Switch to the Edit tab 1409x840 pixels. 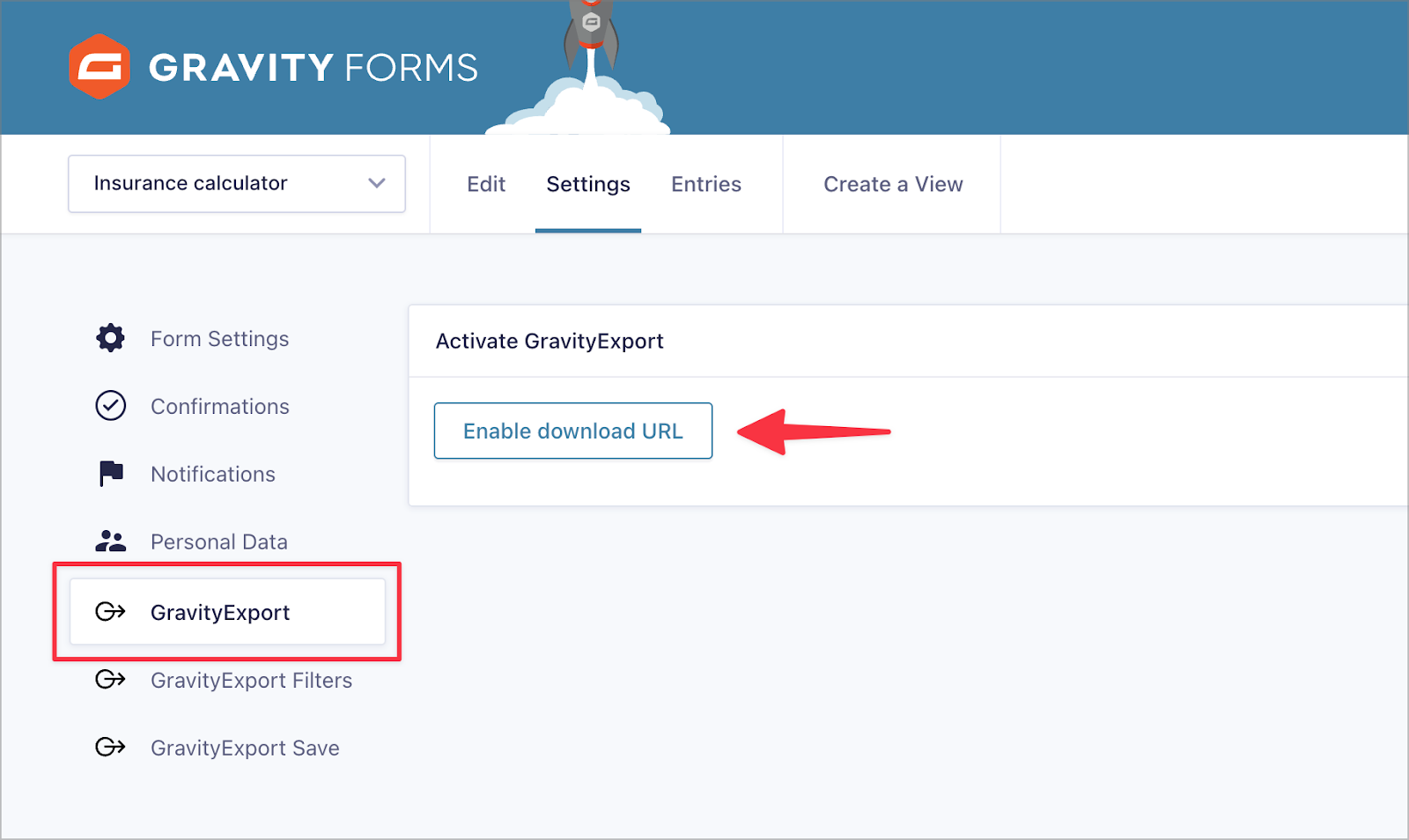coord(486,184)
